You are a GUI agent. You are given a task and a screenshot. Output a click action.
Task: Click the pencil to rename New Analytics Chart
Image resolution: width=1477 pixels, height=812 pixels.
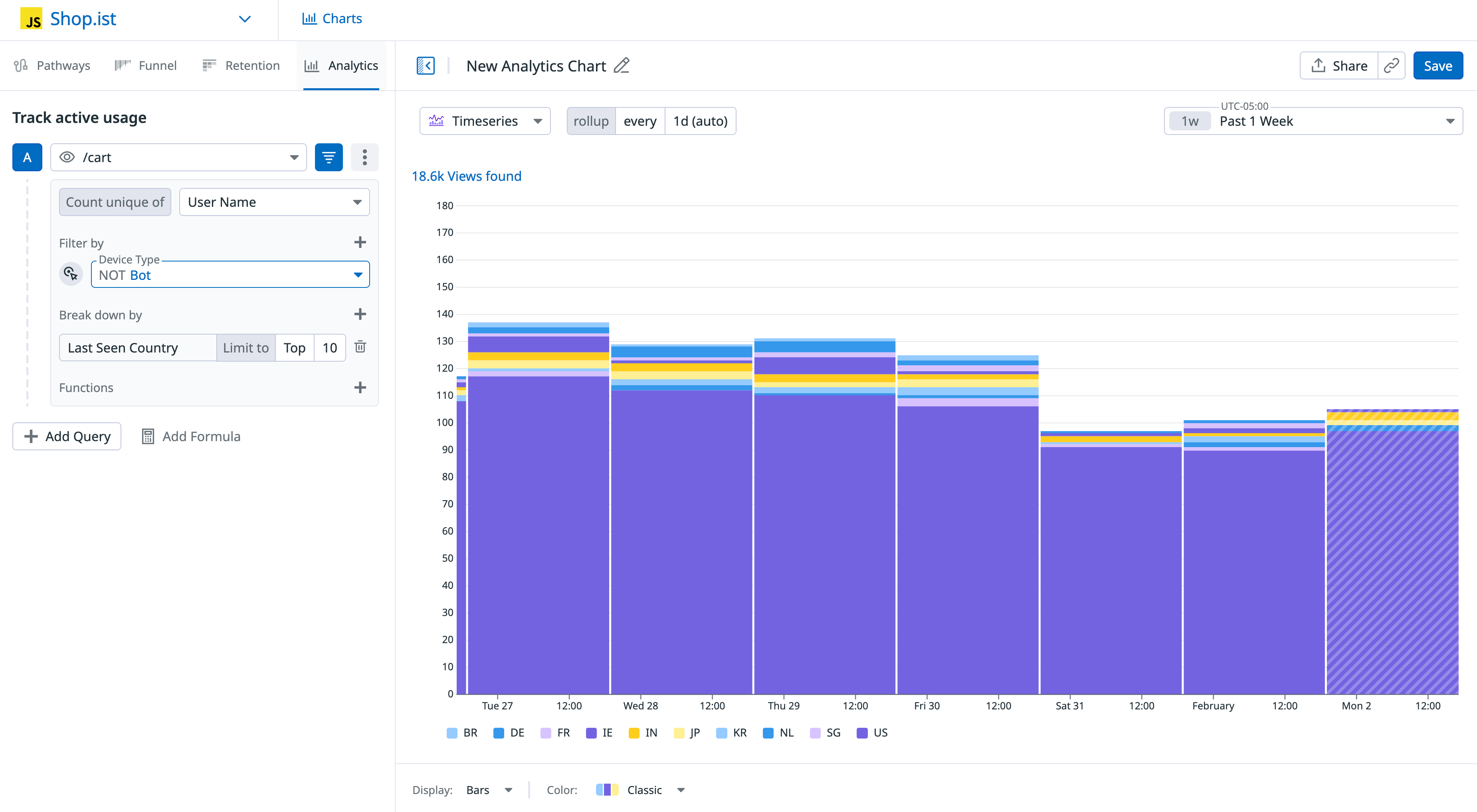(x=622, y=66)
